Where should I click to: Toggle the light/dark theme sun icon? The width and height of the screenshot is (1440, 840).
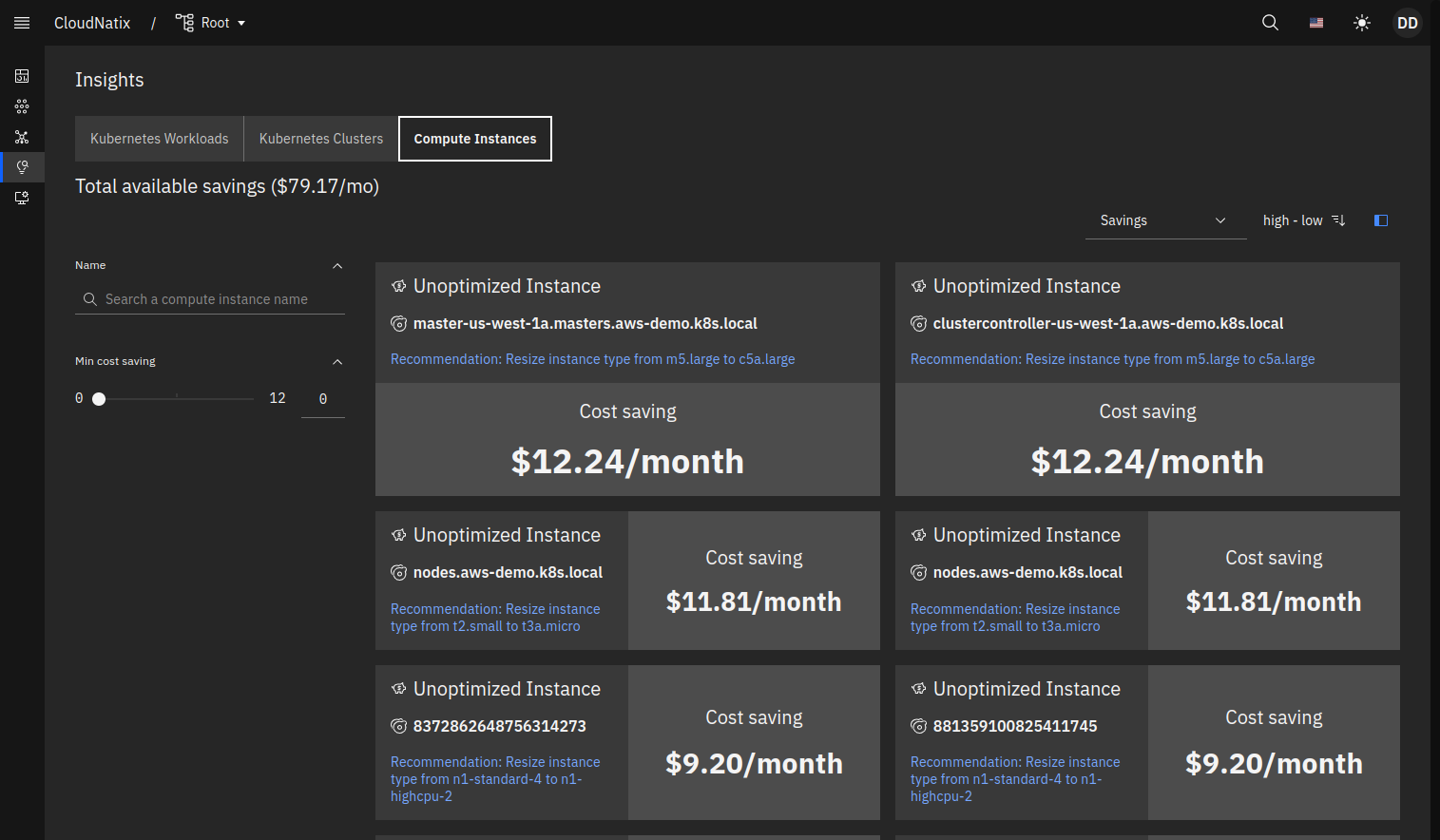(1362, 23)
